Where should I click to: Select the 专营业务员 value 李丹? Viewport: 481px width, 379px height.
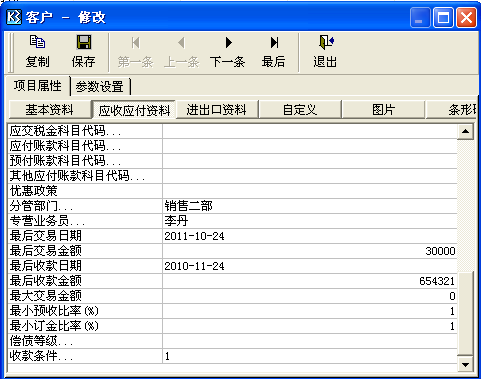pos(176,221)
